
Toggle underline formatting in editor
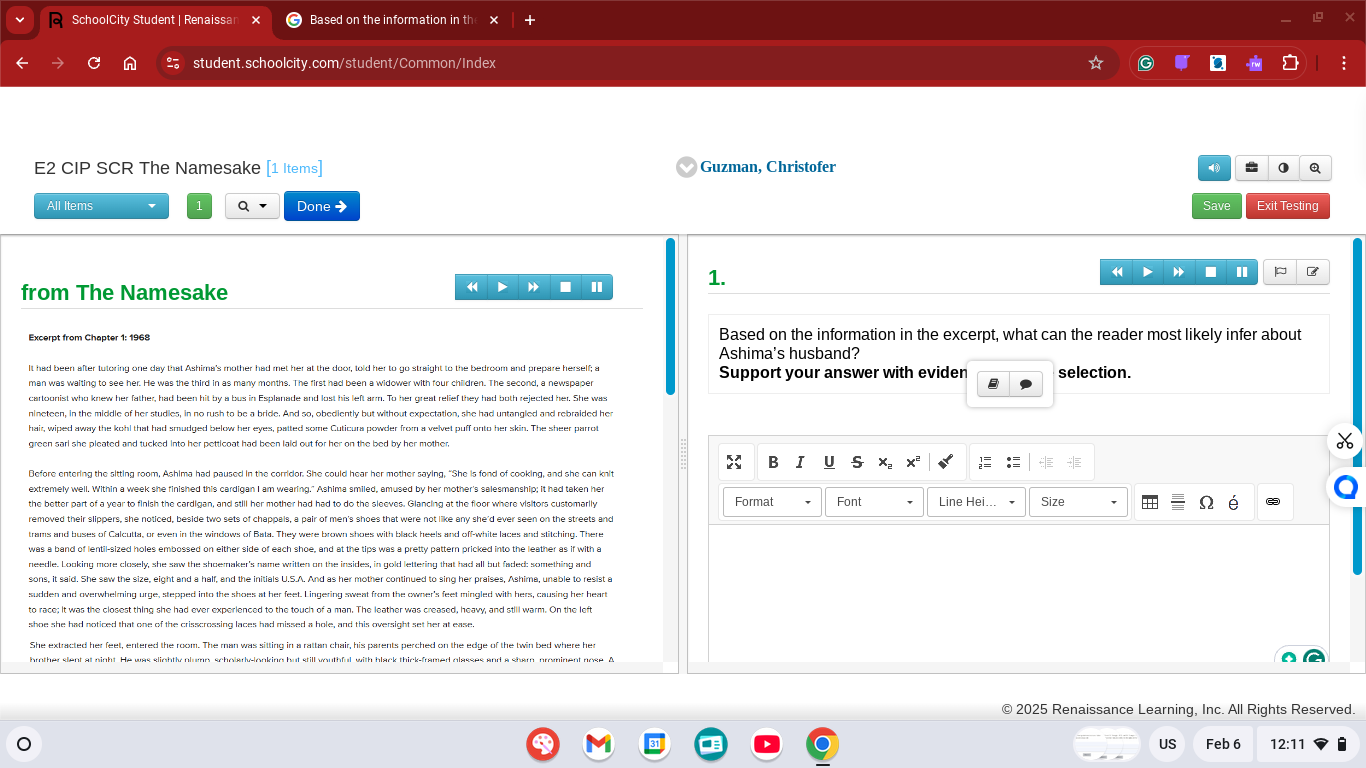tap(829, 462)
